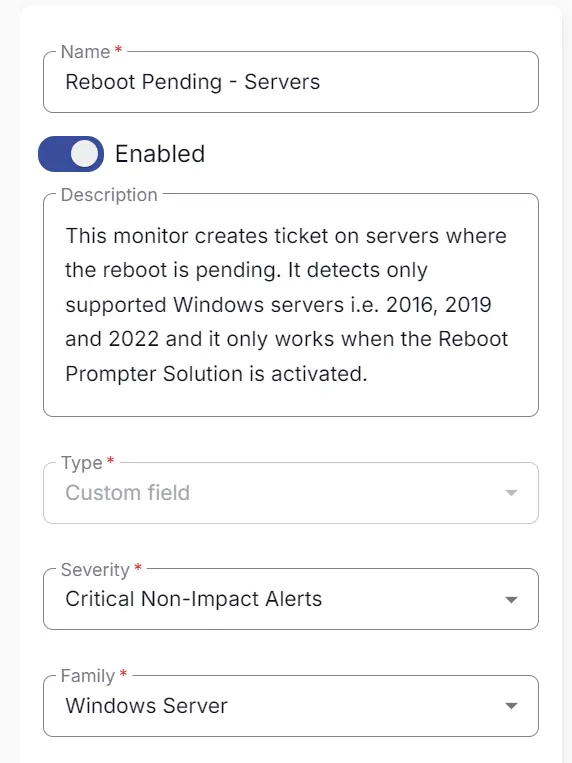The width and height of the screenshot is (572, 763).
Task: Click the Name field label
Action: tap(85, 52)
